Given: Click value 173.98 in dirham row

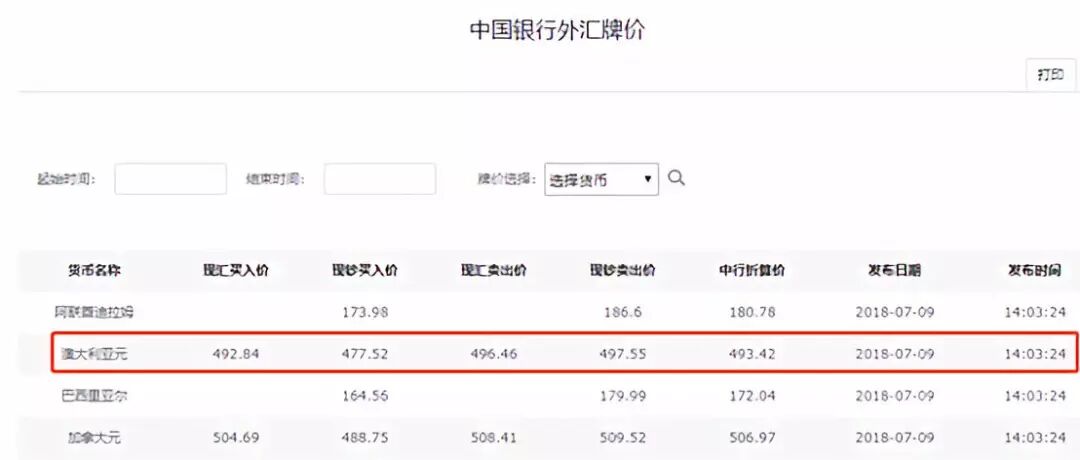Looking at the screenshot, I should (365, 313).
